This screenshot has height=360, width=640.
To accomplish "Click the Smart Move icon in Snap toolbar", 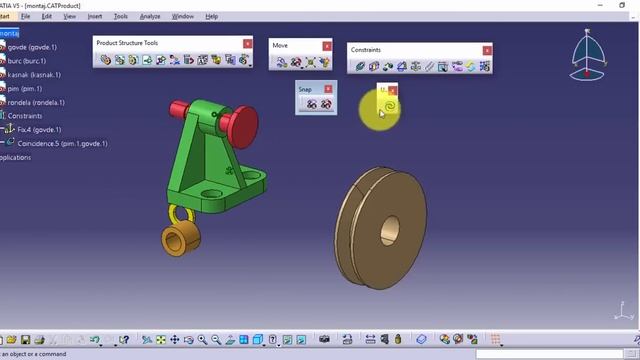I will pos(326,104).
